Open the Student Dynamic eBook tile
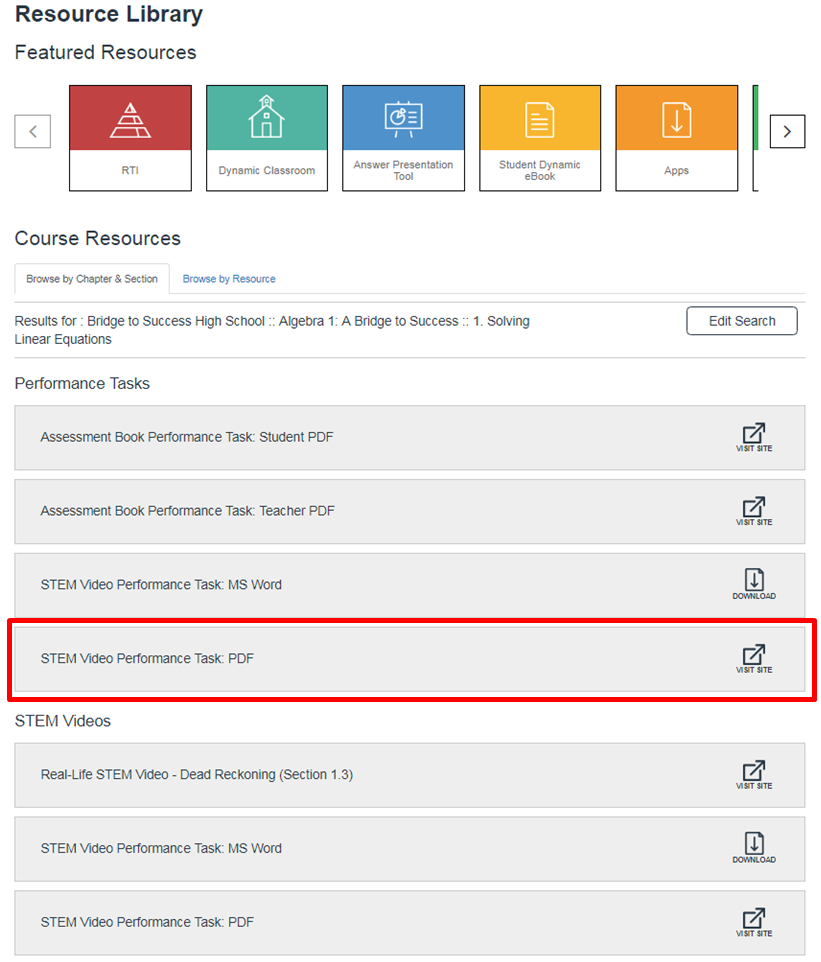Viewport: 821px width, 962px height. [540, 137]
